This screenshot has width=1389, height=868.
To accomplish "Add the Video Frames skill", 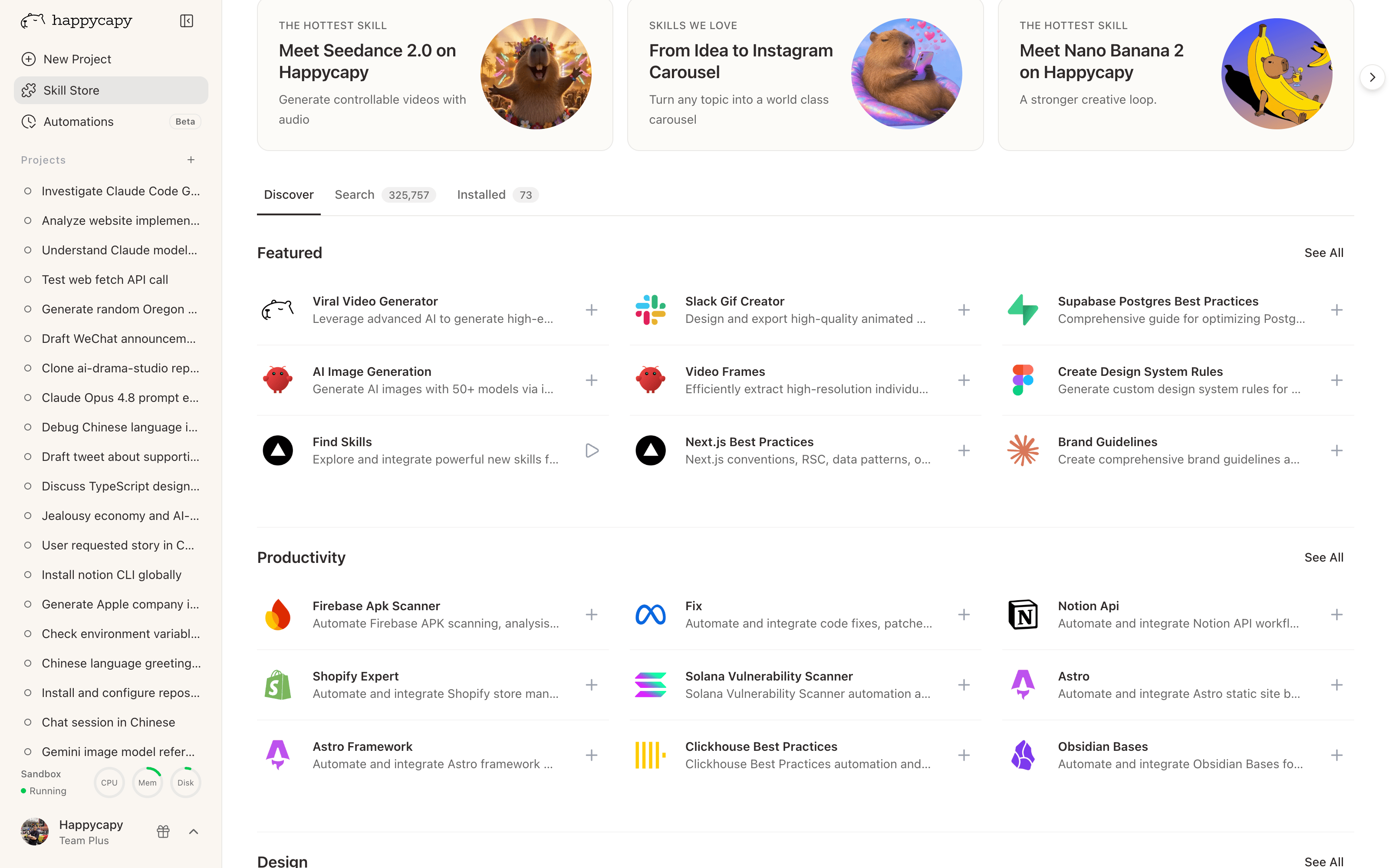I will click(x=964, y=380).
